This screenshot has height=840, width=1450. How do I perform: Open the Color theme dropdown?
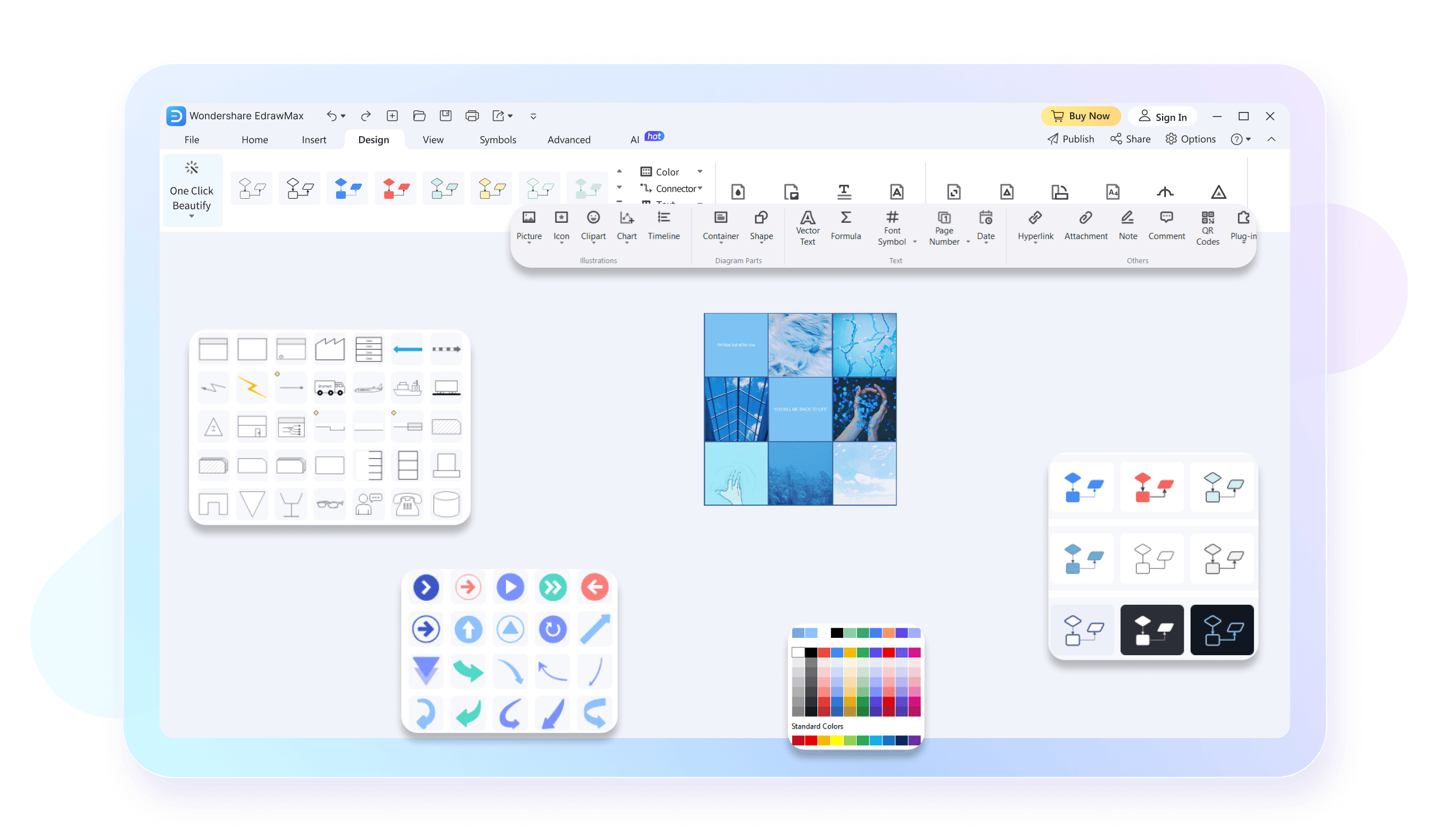point(700,172)
